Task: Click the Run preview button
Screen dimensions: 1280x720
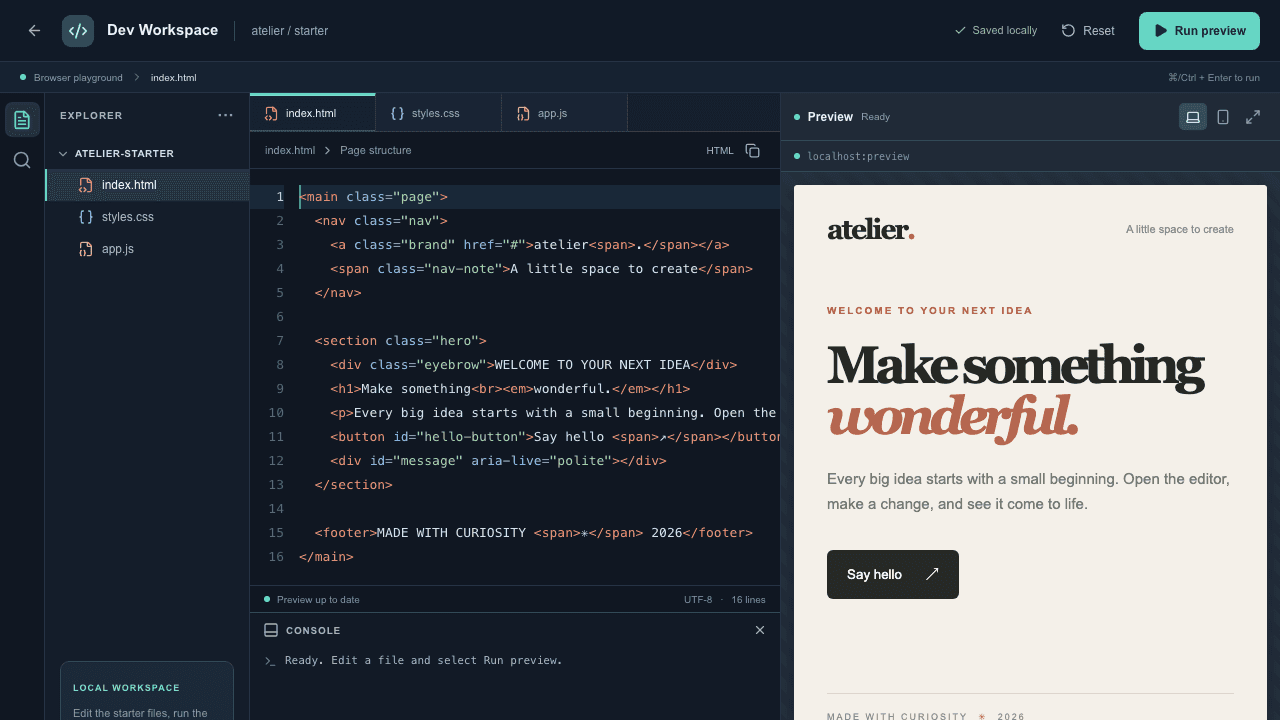Action: 1199,31
